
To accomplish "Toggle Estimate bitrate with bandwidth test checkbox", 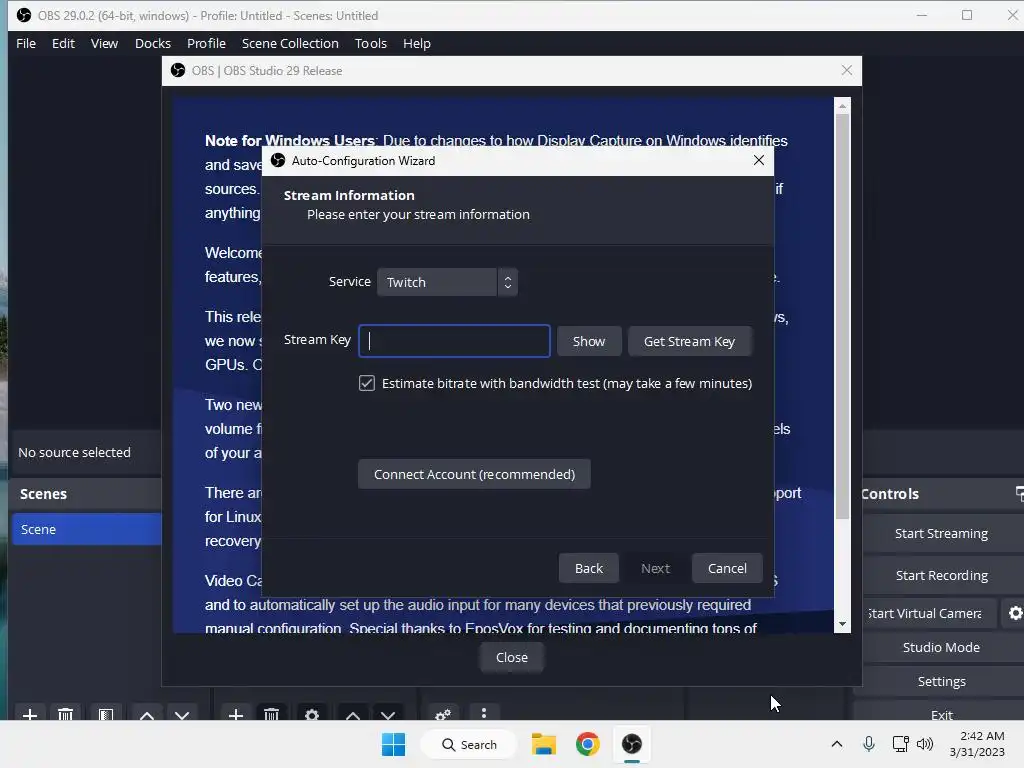I will coord(366,383).
